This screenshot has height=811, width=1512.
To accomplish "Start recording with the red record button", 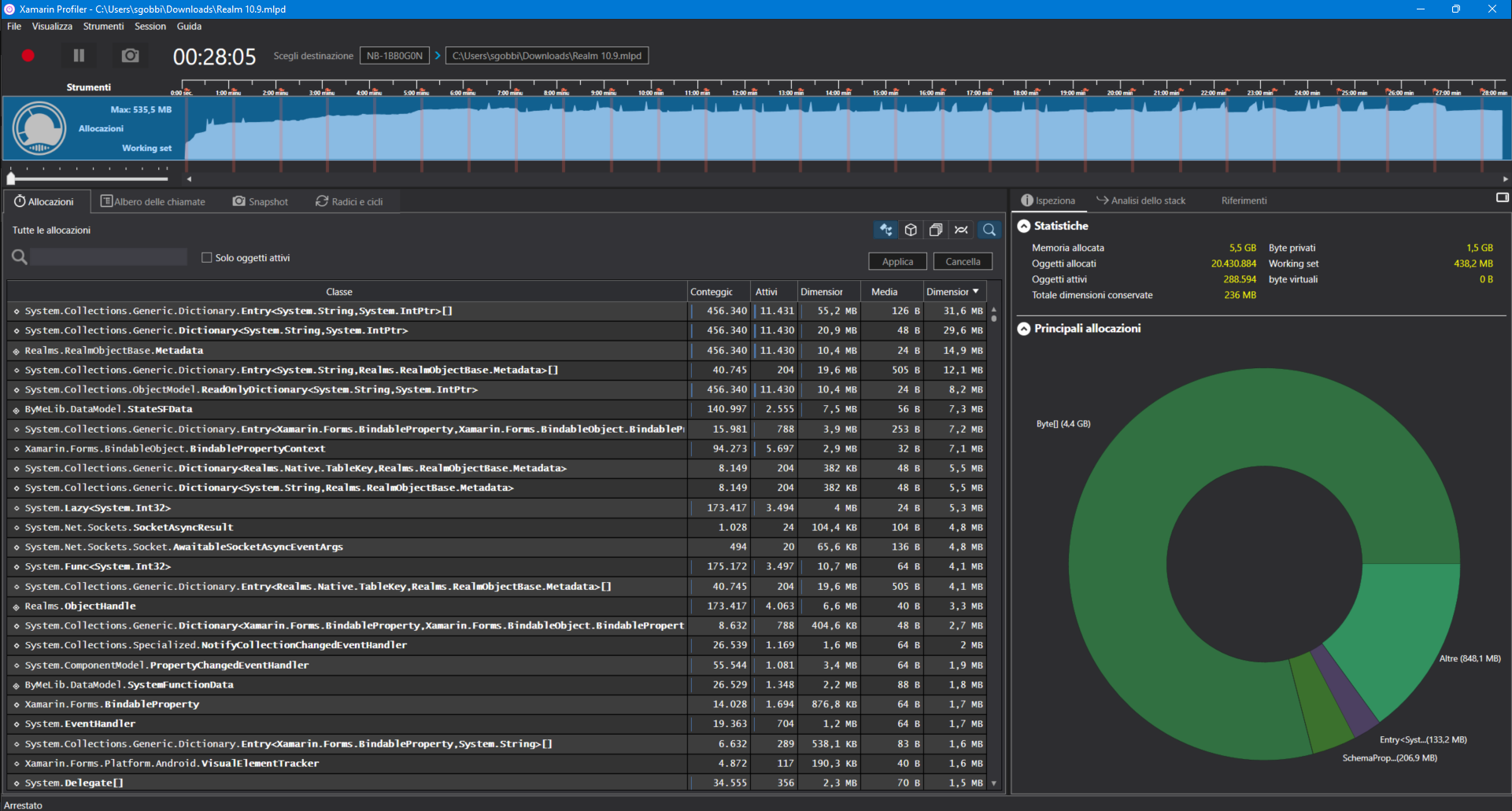I will pyautogui.click(x=28, y=55).
